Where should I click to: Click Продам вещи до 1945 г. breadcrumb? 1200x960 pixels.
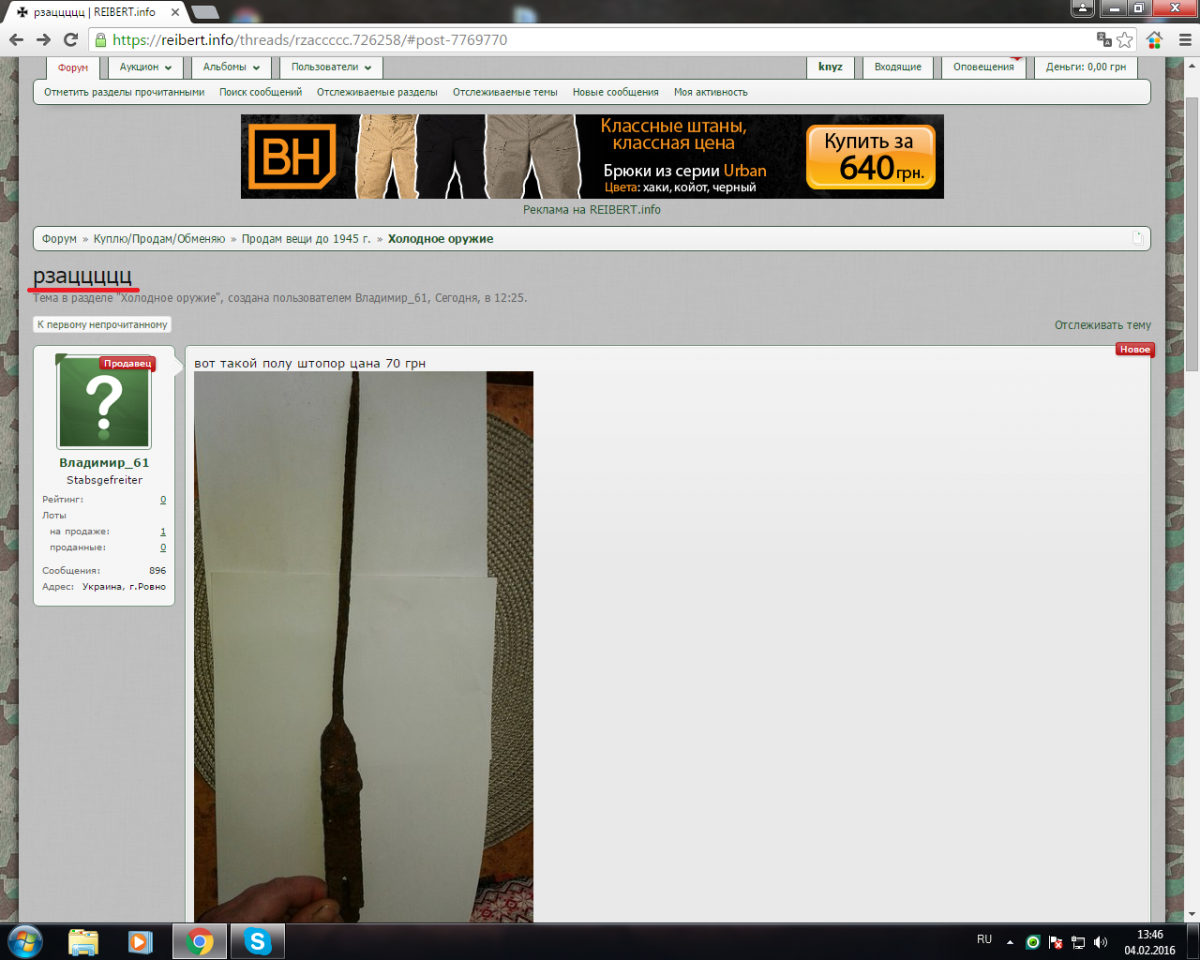point(306,239)
